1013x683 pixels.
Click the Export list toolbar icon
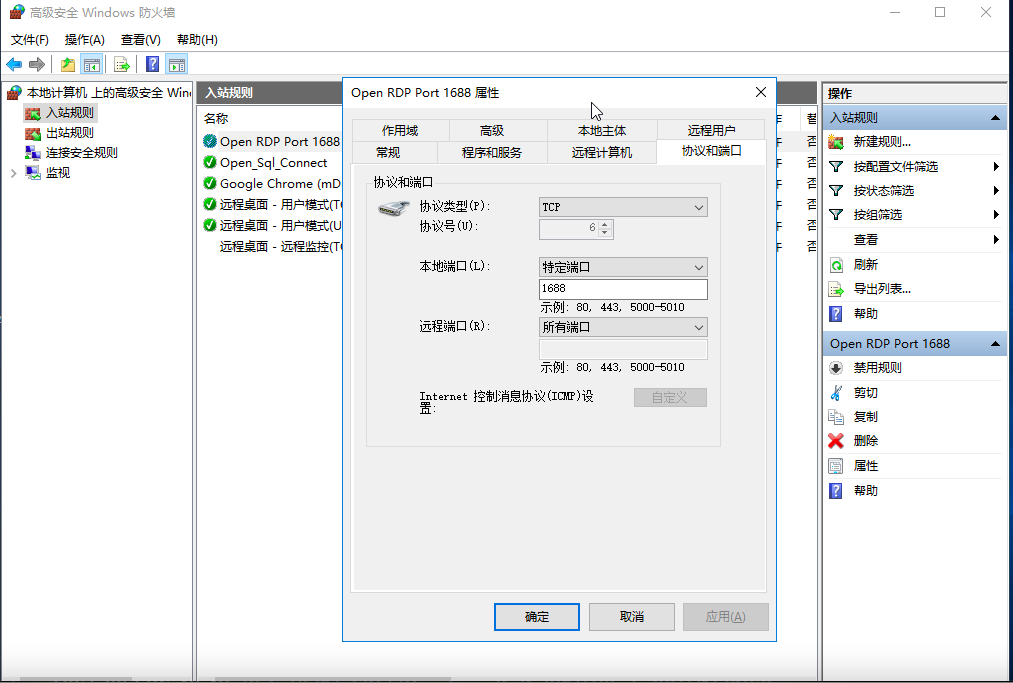click(121, 64)
